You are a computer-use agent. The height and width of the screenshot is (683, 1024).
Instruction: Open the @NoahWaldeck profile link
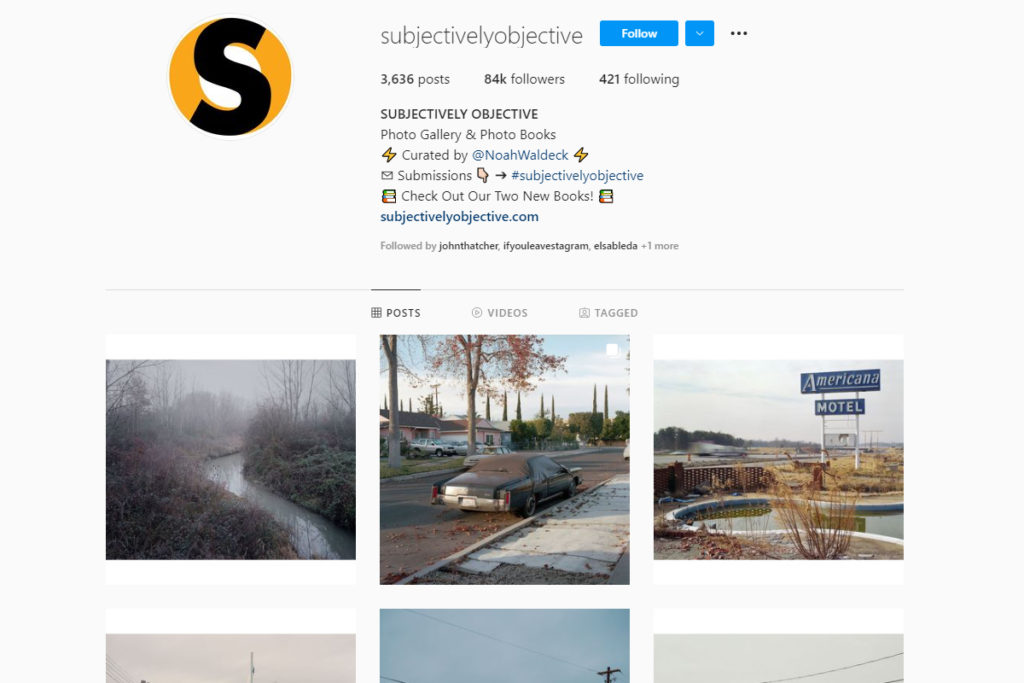(x=520, y=155)
